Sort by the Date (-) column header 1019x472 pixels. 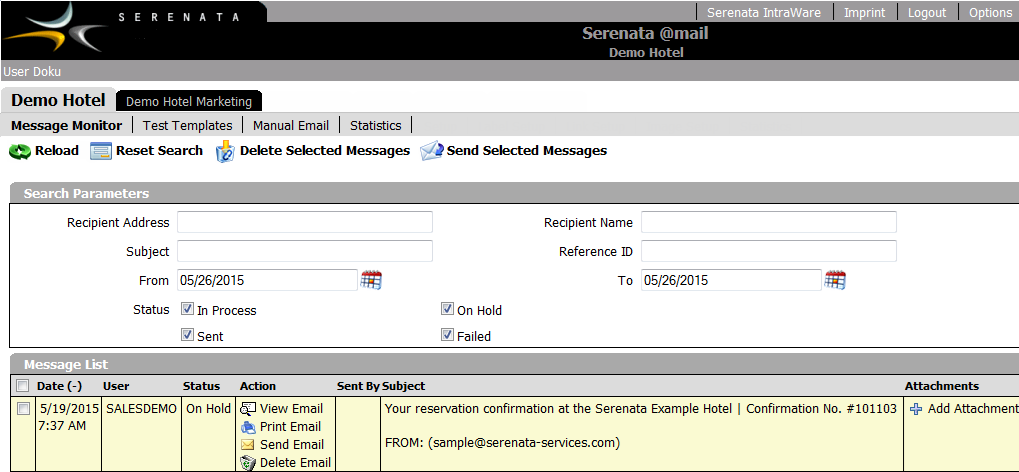coord(60,386)
